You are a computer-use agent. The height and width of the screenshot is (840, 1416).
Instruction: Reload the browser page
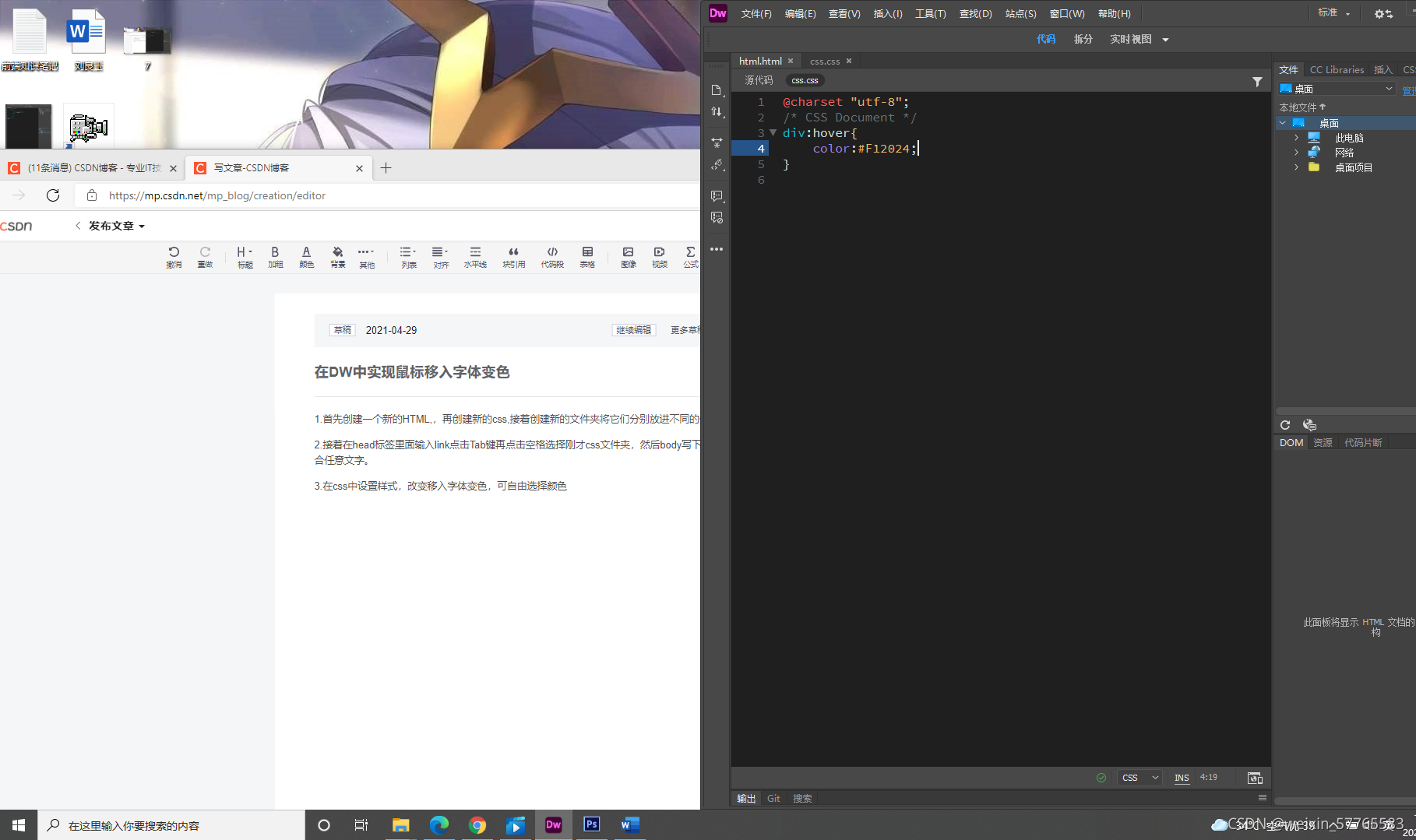coord(53,195)
